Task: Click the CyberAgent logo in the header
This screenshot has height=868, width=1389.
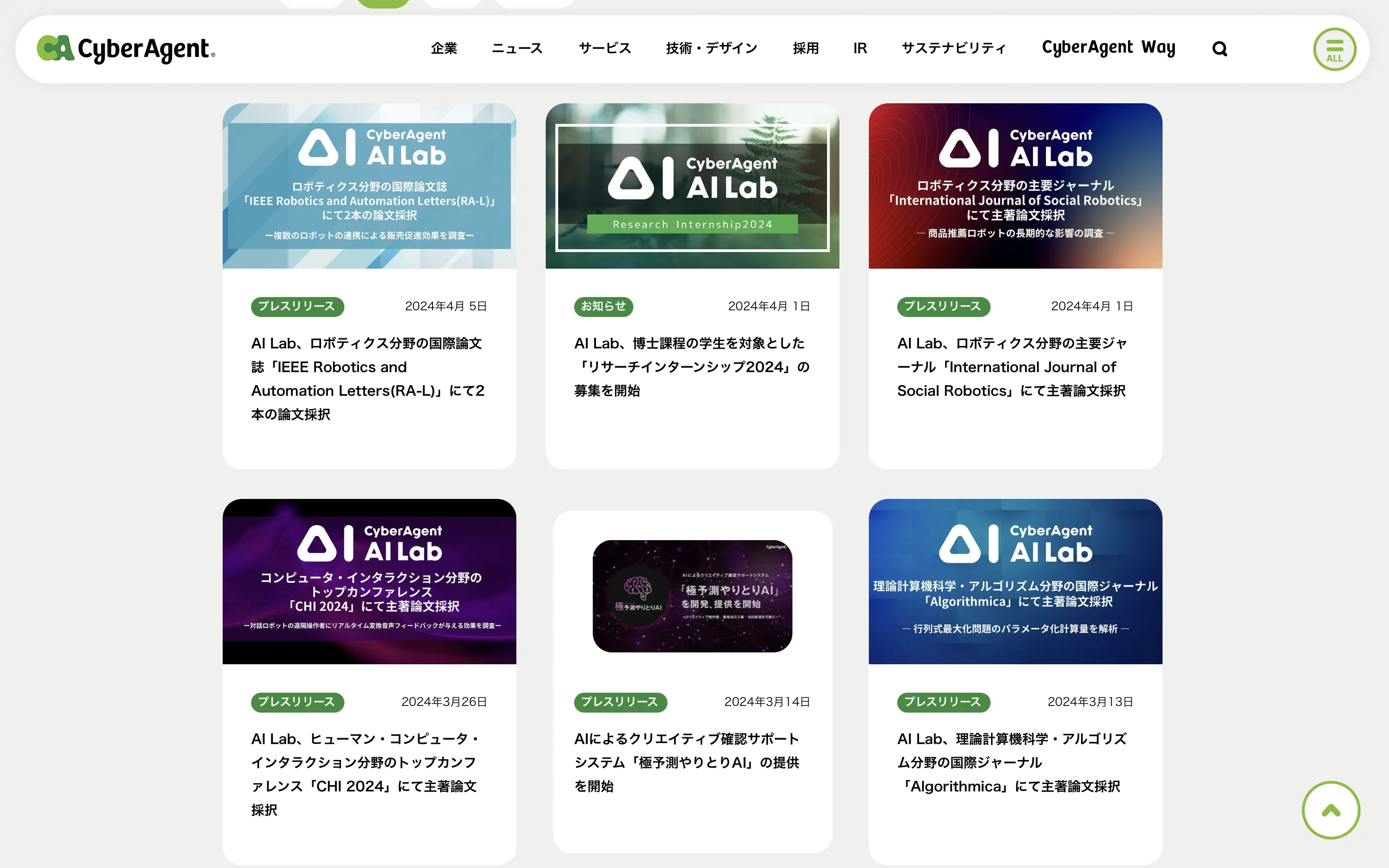Action: point(126,49)
